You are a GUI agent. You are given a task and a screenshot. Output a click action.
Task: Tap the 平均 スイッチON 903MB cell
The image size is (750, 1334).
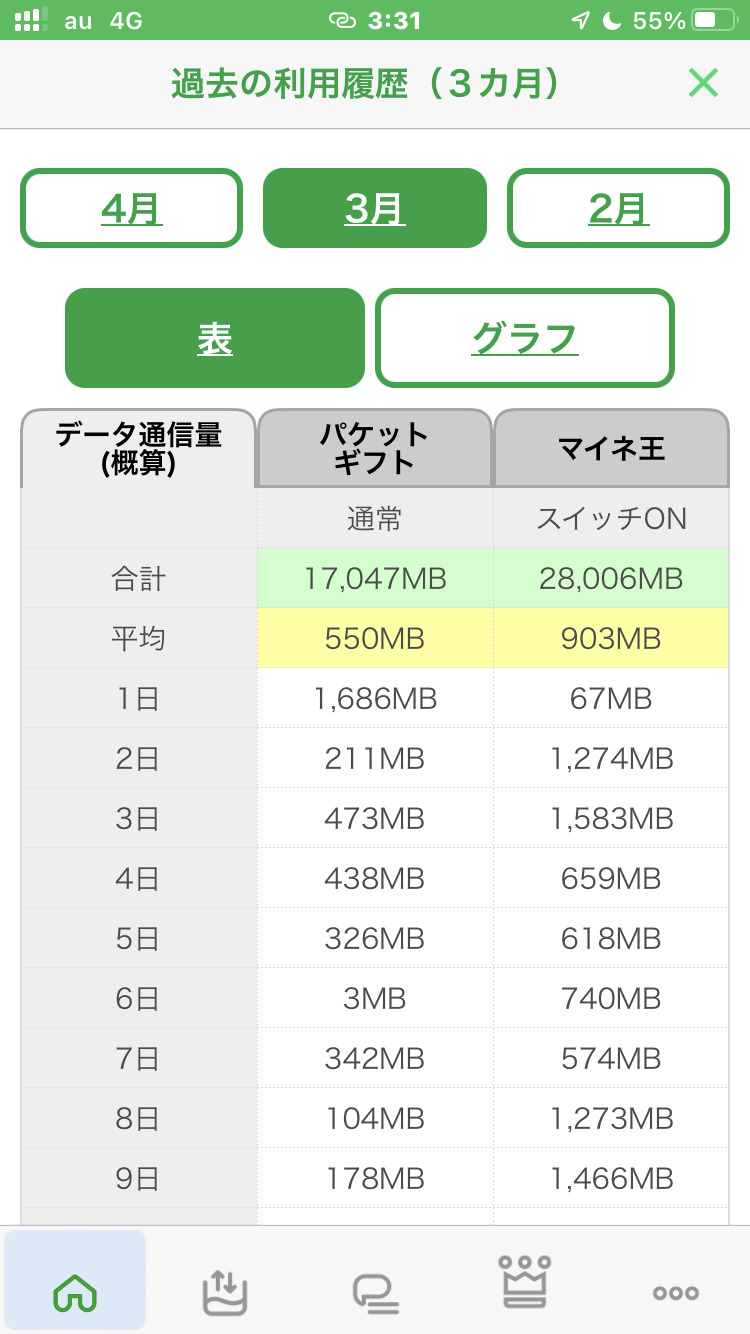coord(611,638)
